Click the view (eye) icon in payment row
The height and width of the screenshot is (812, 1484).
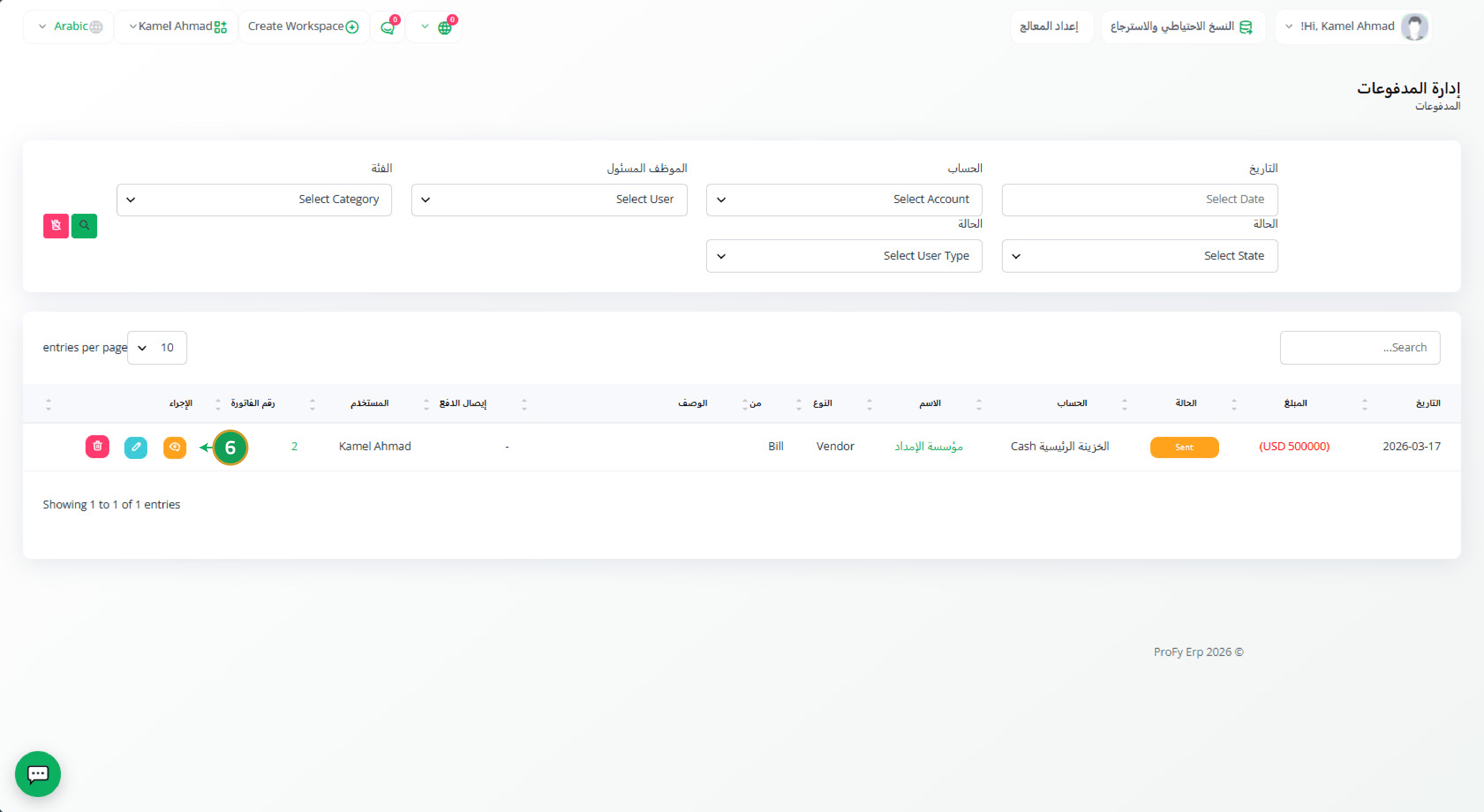tap(174, 447)
